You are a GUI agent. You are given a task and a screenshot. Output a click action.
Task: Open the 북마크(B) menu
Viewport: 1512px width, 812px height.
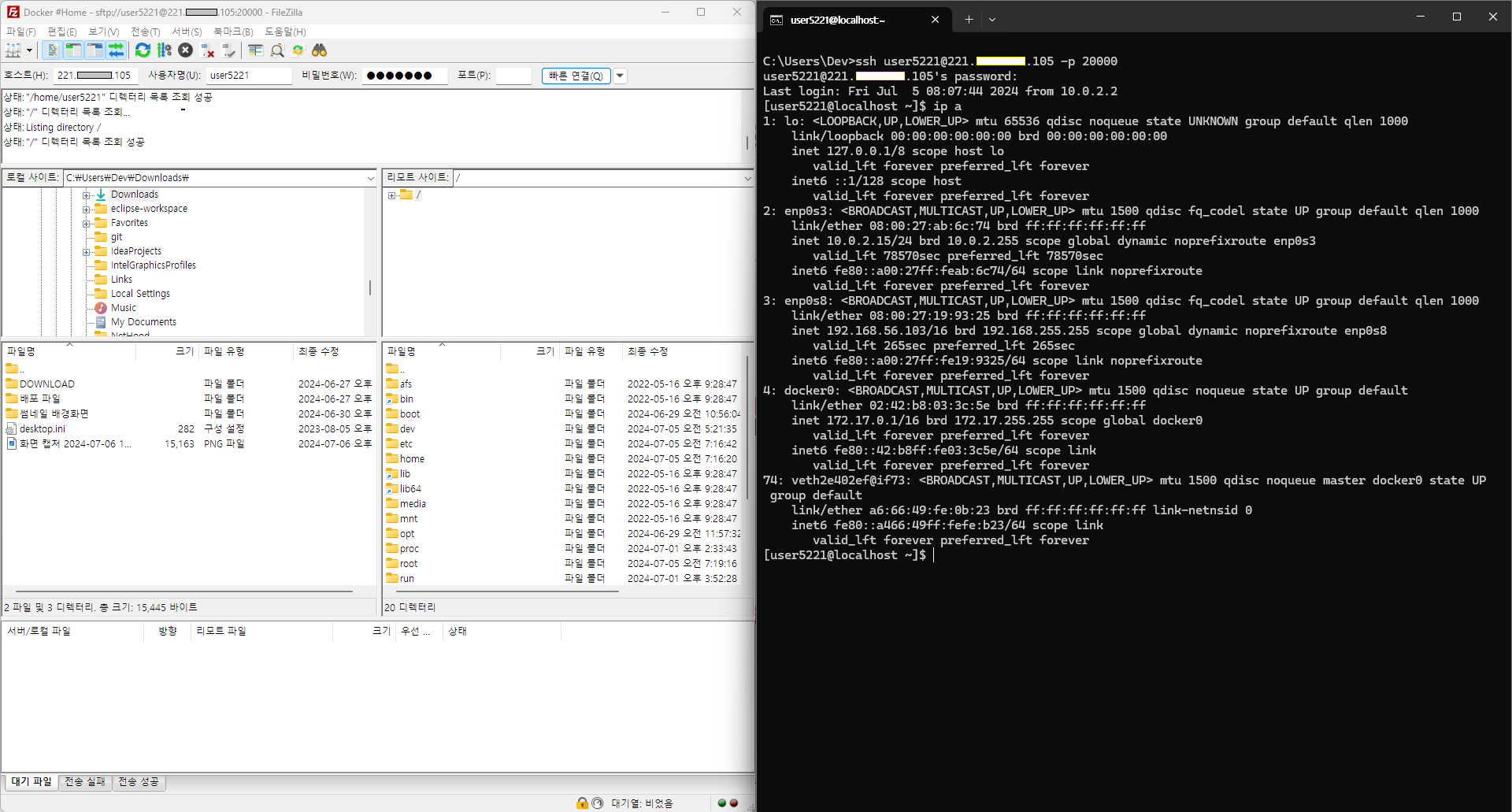point(233,32)
